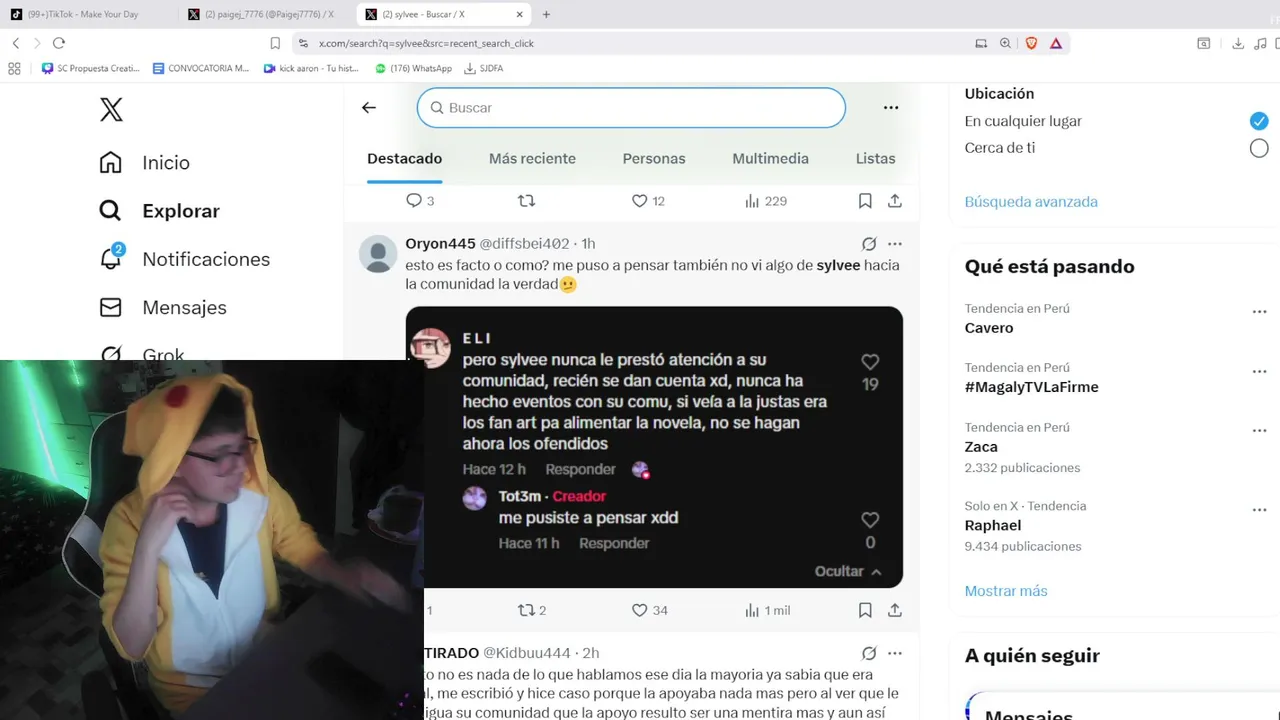Select 'Cerca de ti' location option
1280x720 pixels.
click(x=1259, y=148)
